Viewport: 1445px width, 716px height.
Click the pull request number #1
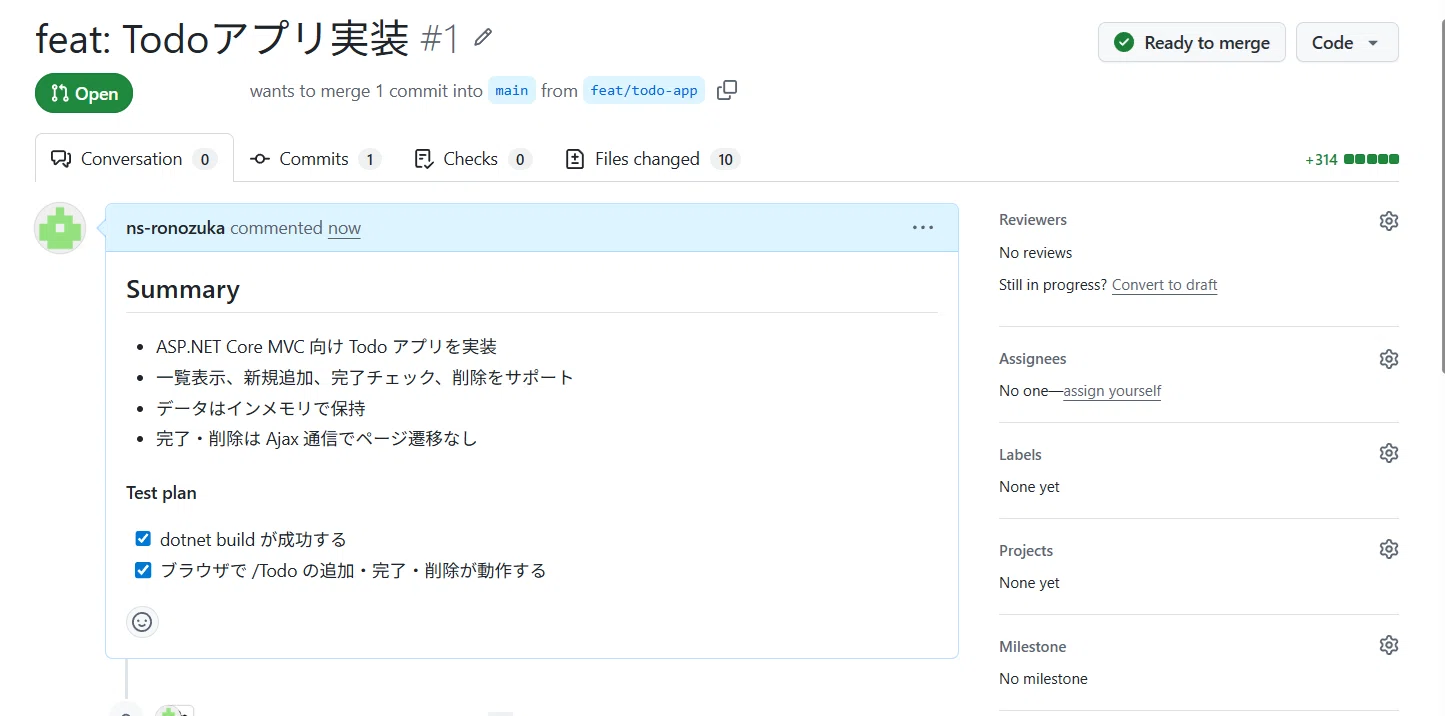(440, 40)
